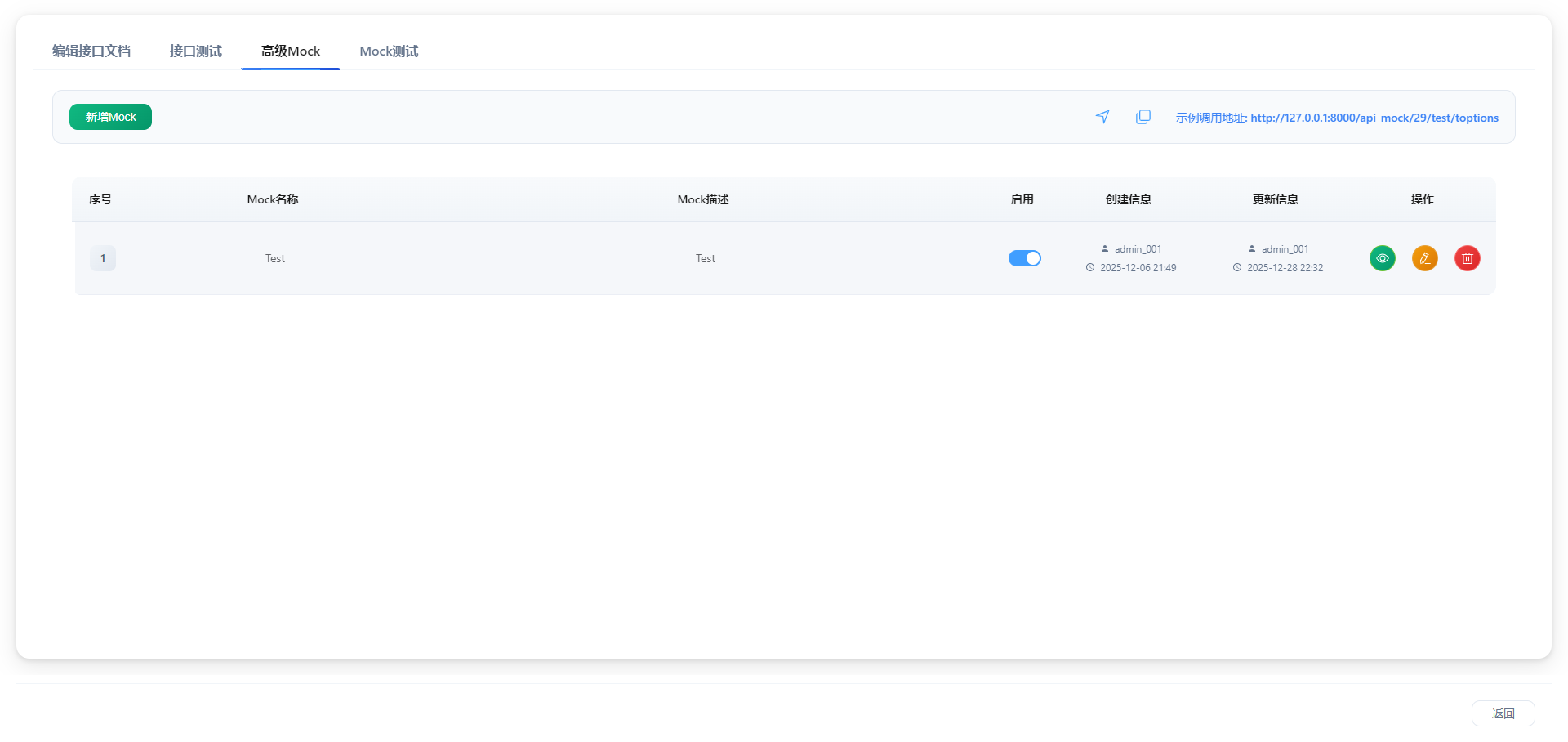
Task: Go to the Mock测试 tab
Action: (389, 51)
